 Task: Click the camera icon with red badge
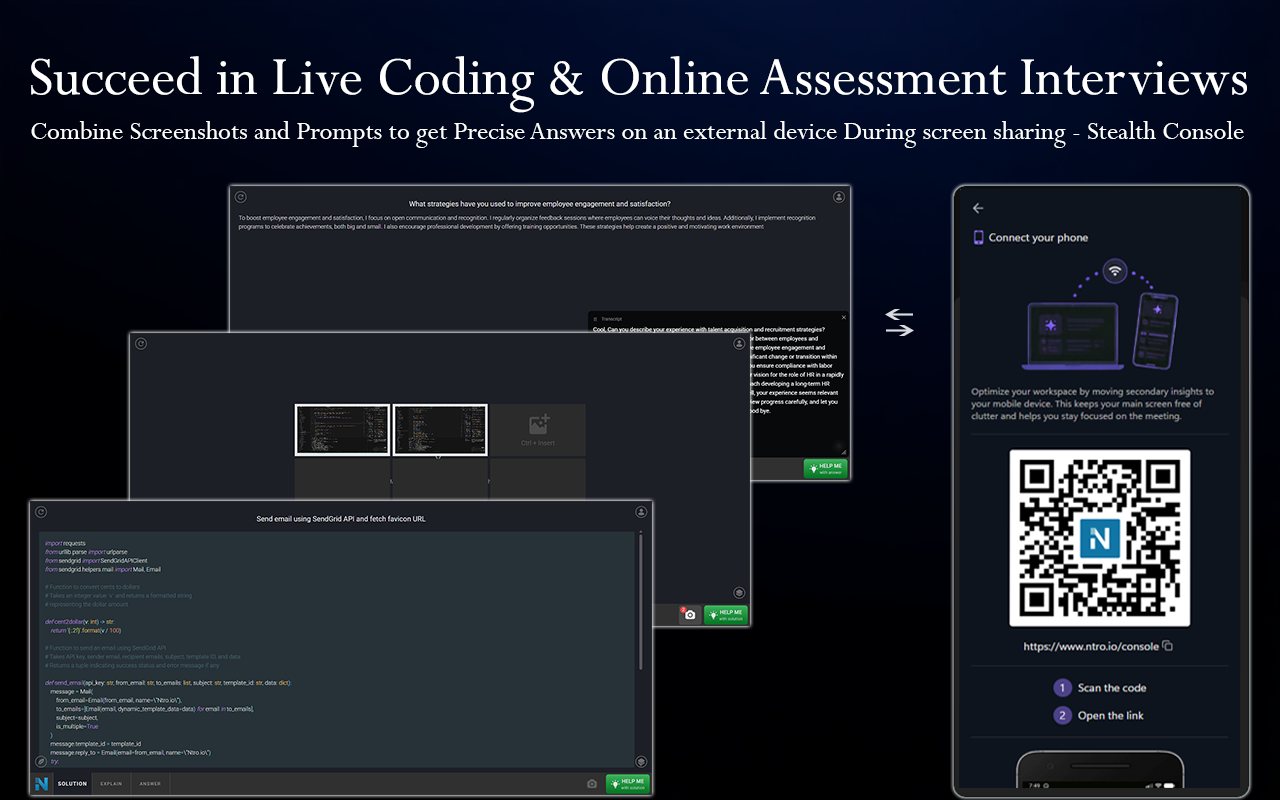click(689, 615)
